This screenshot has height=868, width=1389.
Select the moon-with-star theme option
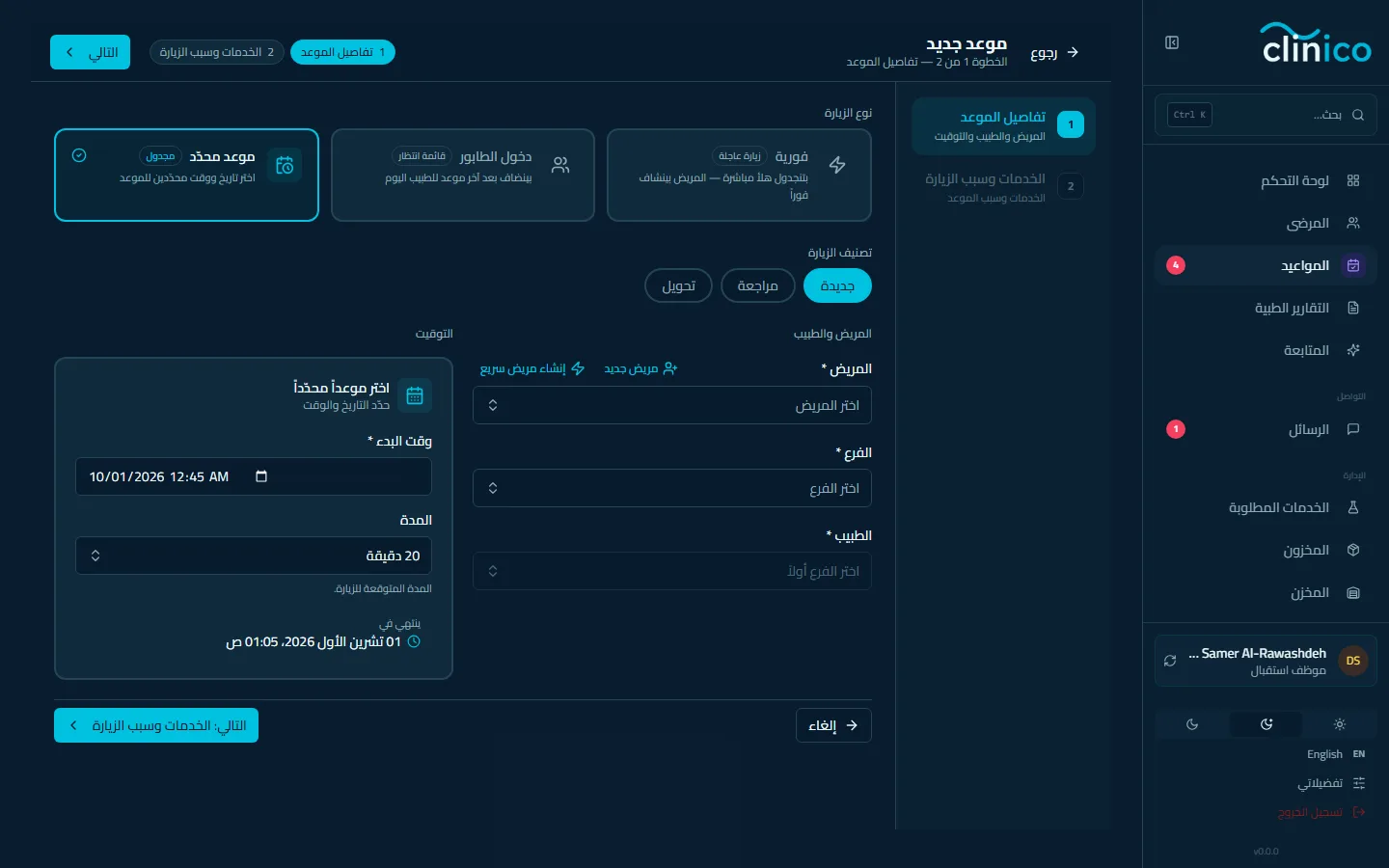click(x=1266, y=724)
